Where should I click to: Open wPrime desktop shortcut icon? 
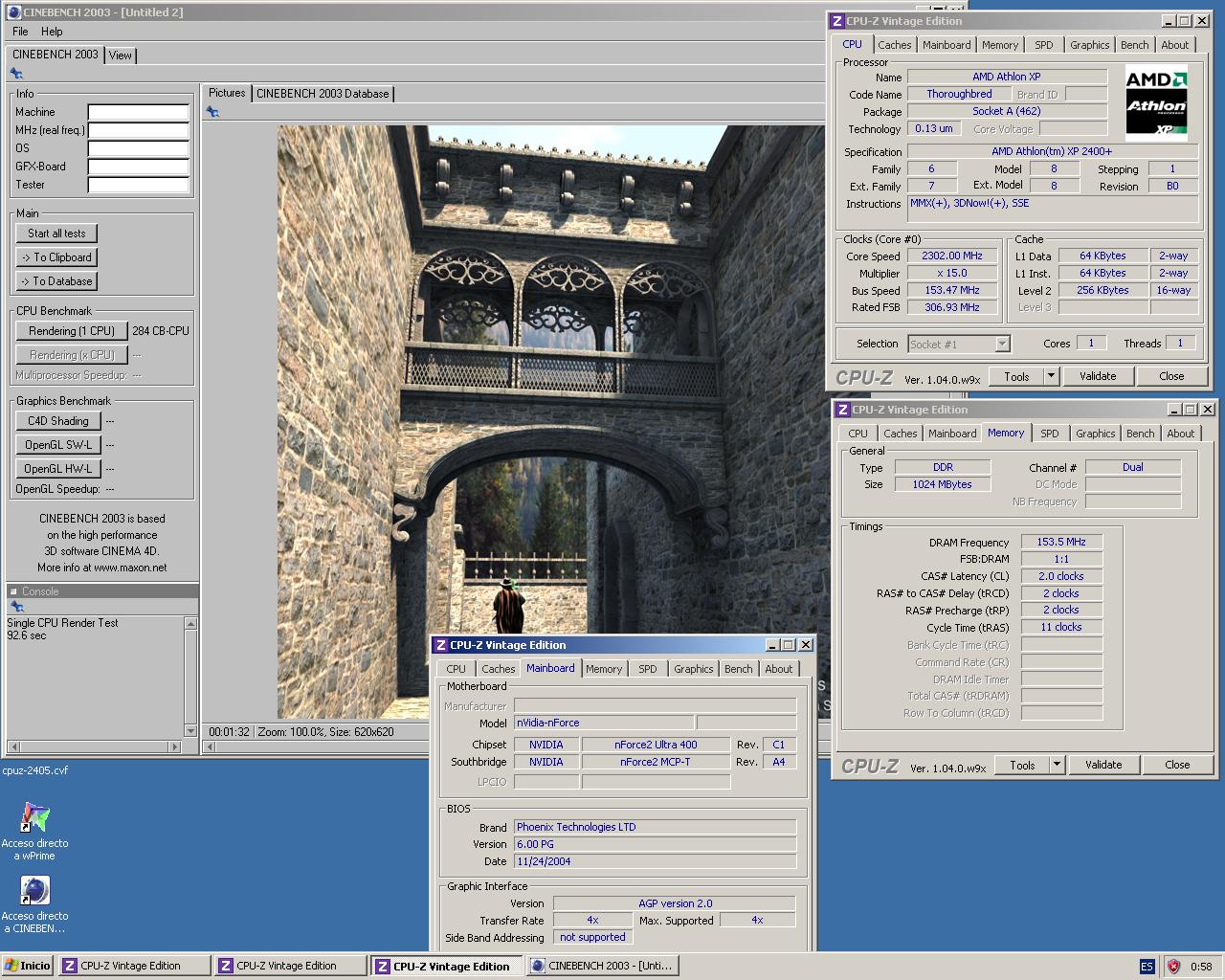[34, 817]
